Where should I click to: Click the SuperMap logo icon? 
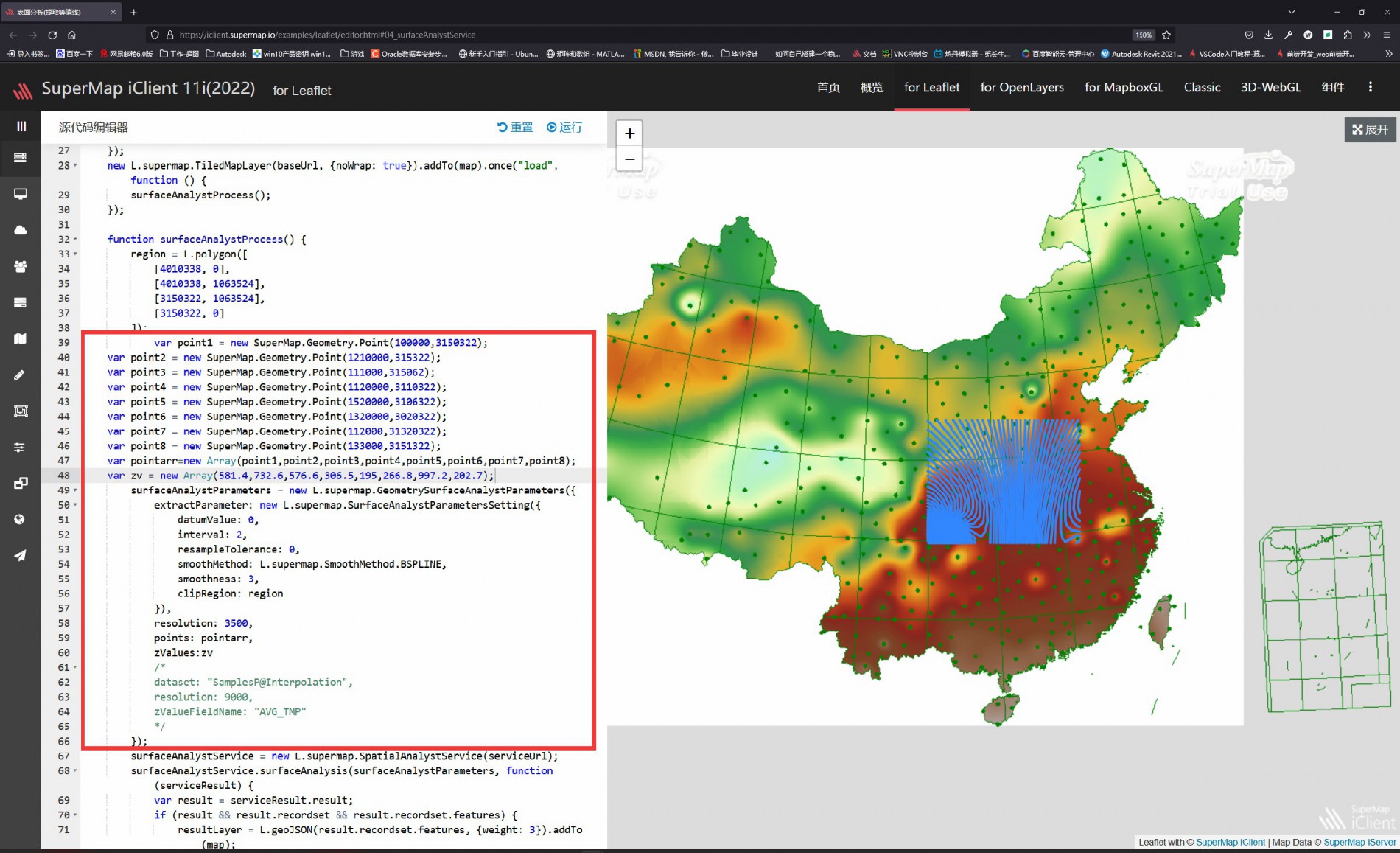[x=23, y=90]
